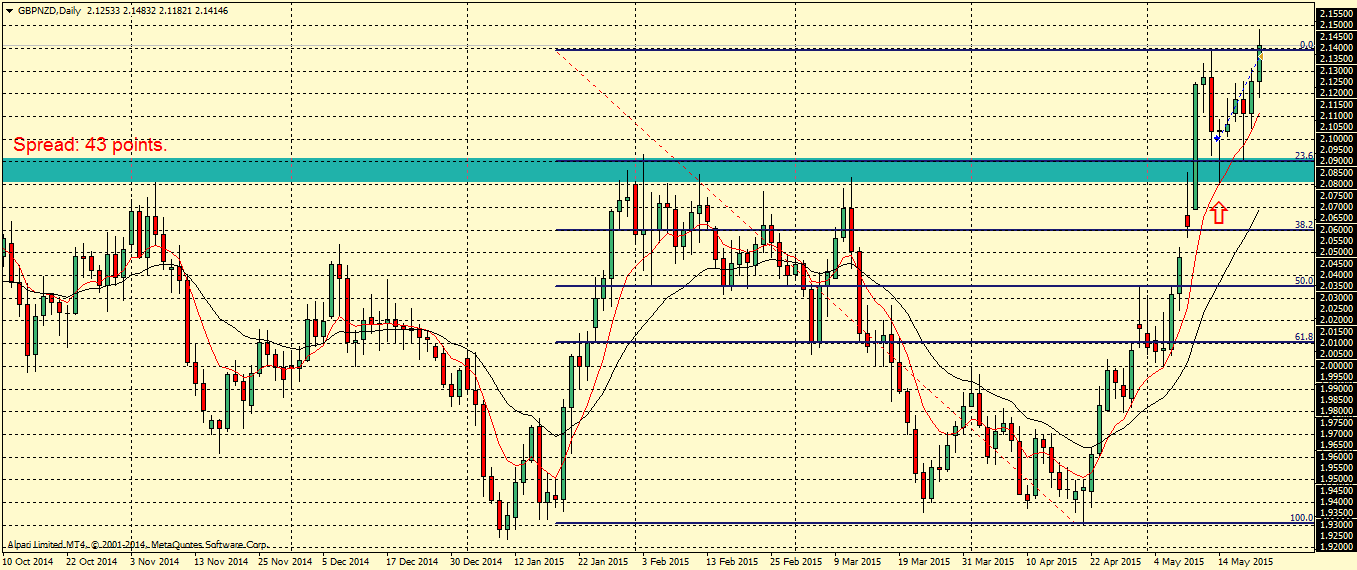Screen dimensions: 1357x570
Task: Click the 4 May 2015 date label
Action: (x=1180, y=562)
